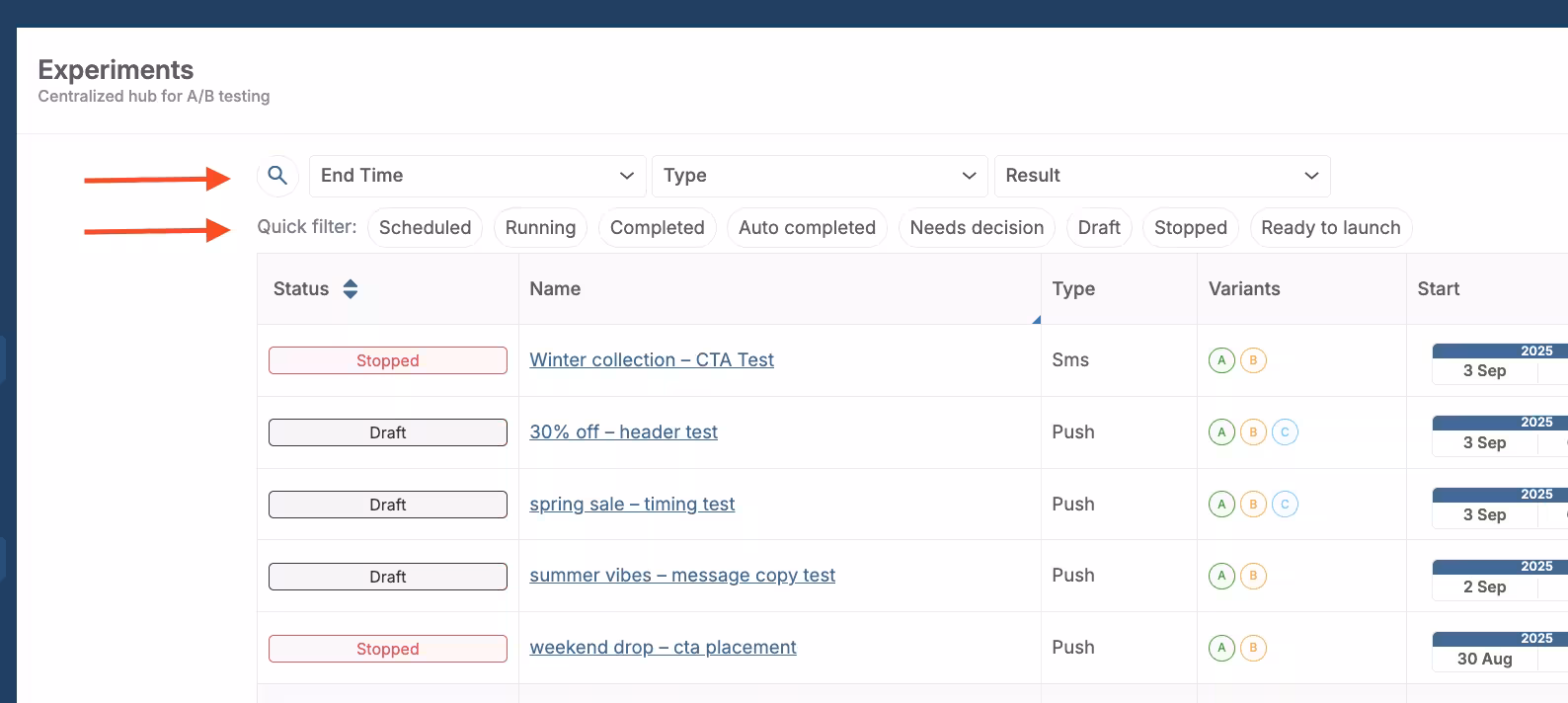1568x703 pixels.
Task: Click variant A badge for summer vibes test
Action: 1221,576
